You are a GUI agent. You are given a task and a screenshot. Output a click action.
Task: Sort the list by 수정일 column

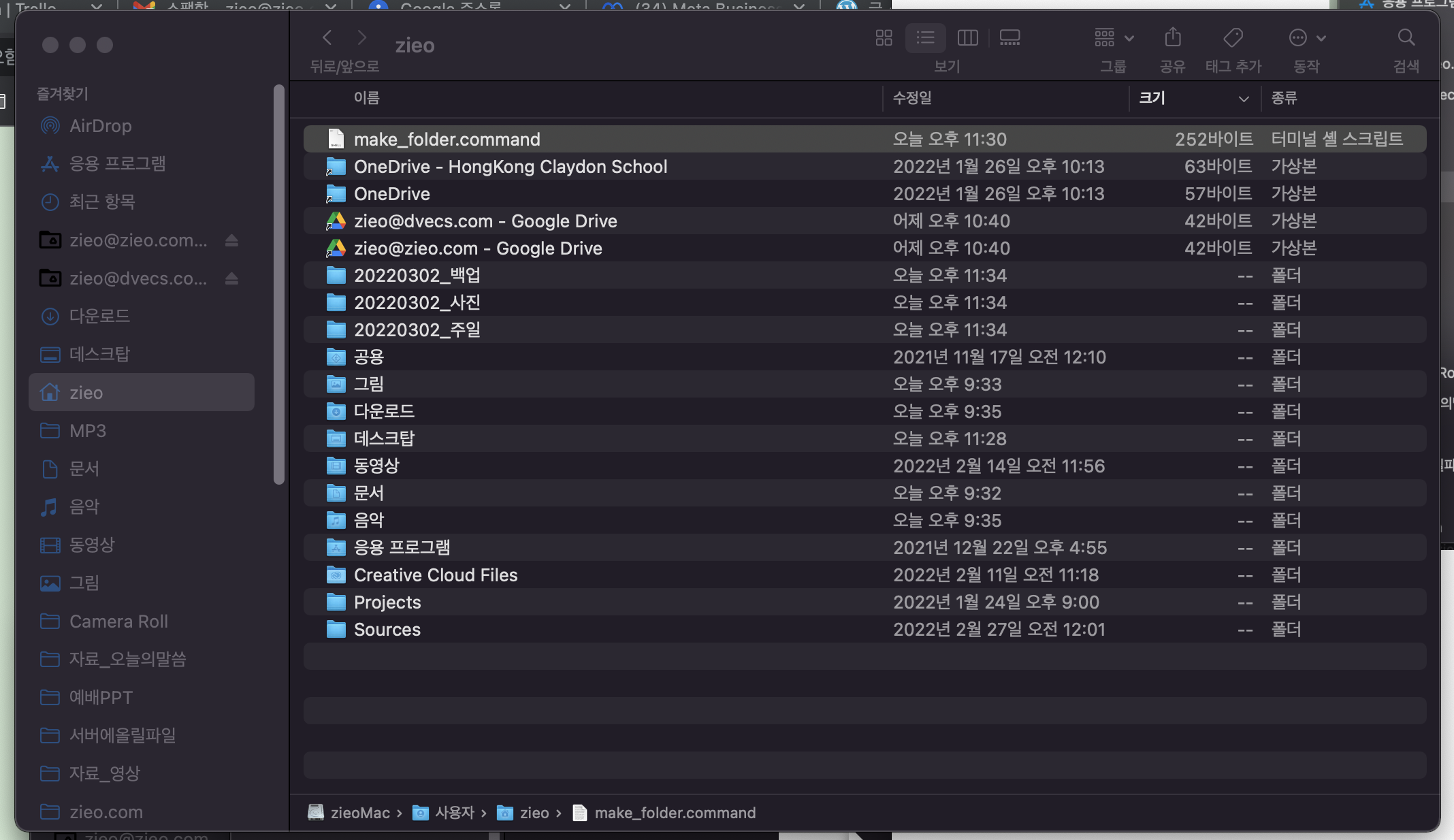coord(912,98)
